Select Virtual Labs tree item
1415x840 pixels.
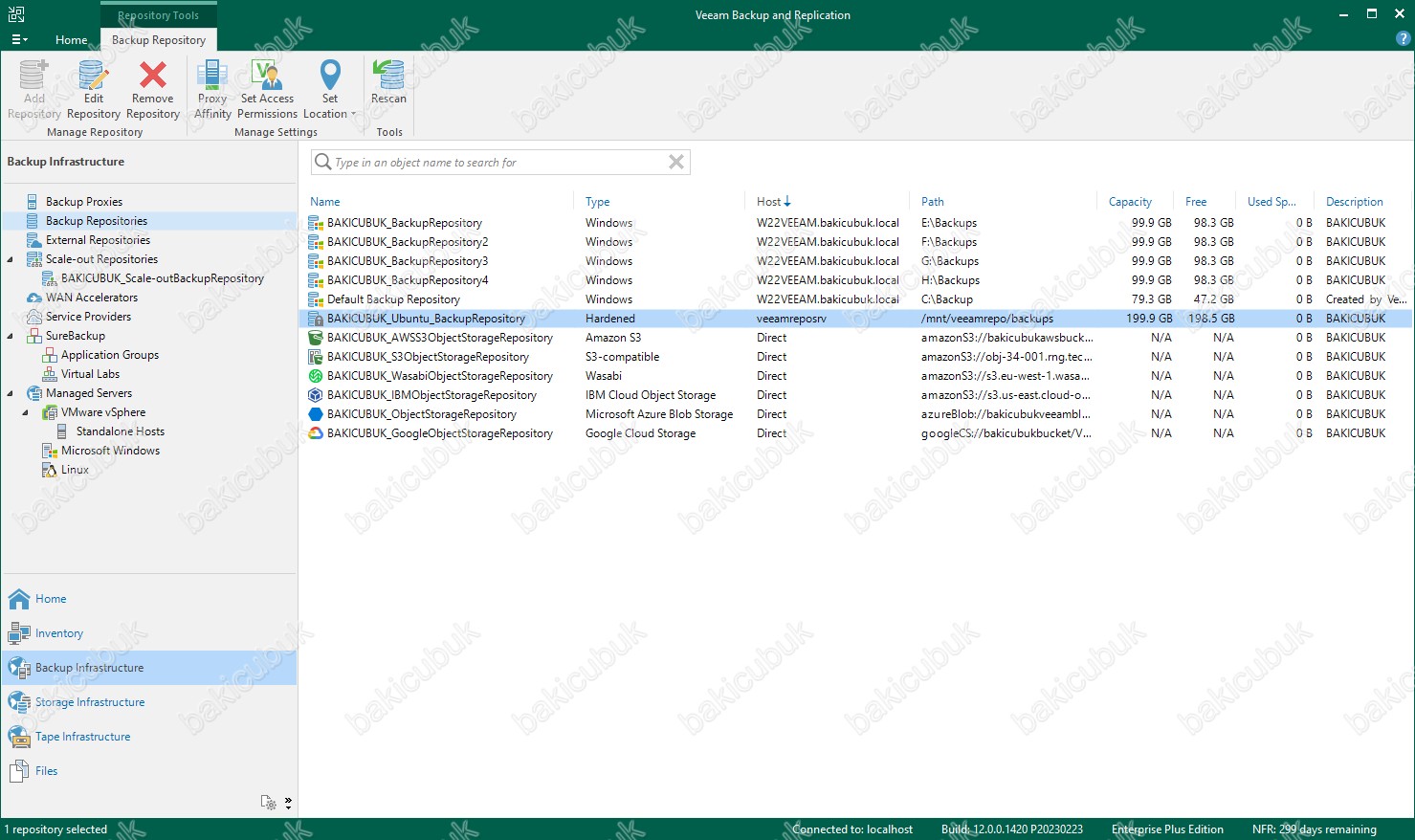[x=90, y=374]
